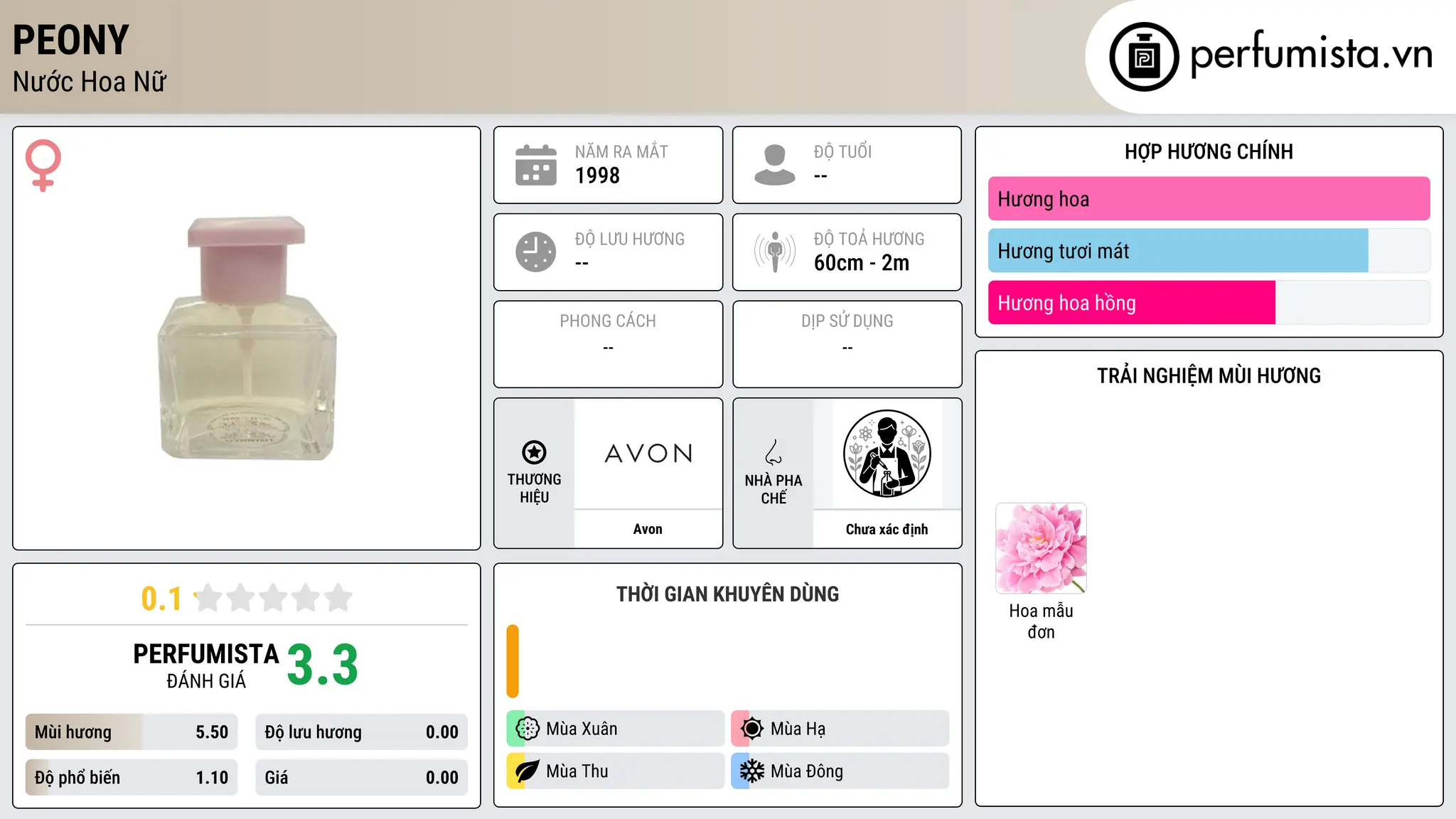The image size is (1456, 819).
Task: Click the Nhà pha chế label
Action: [x=773, y=489]
